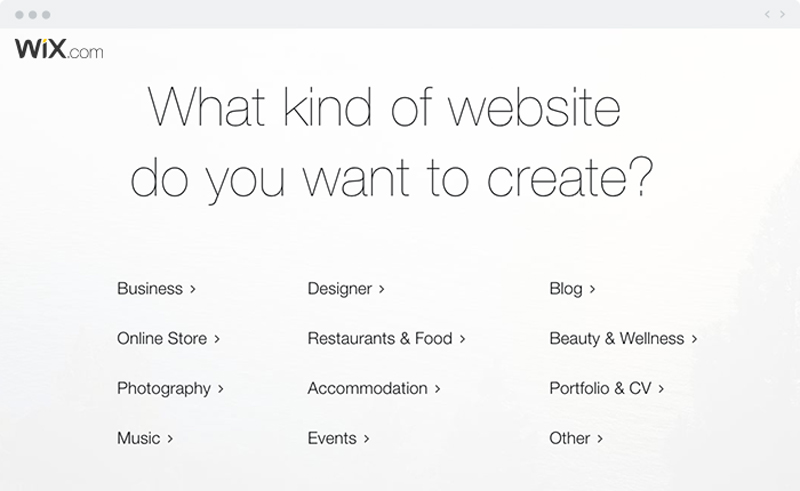Click the chevron next to Business
Screen dimensions: 800x491
click(x=193, y=289)
